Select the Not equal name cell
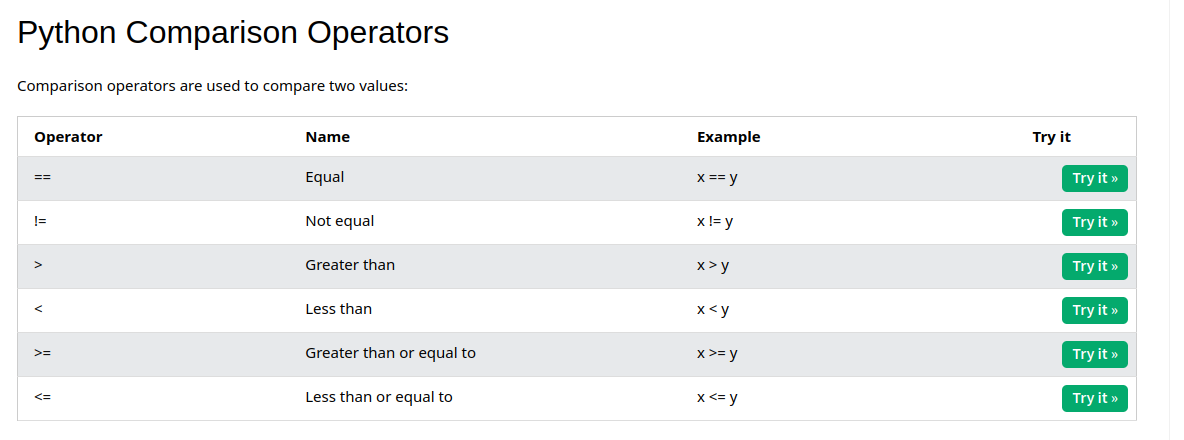Screen dimensions: 1184x440 (340, 221)
